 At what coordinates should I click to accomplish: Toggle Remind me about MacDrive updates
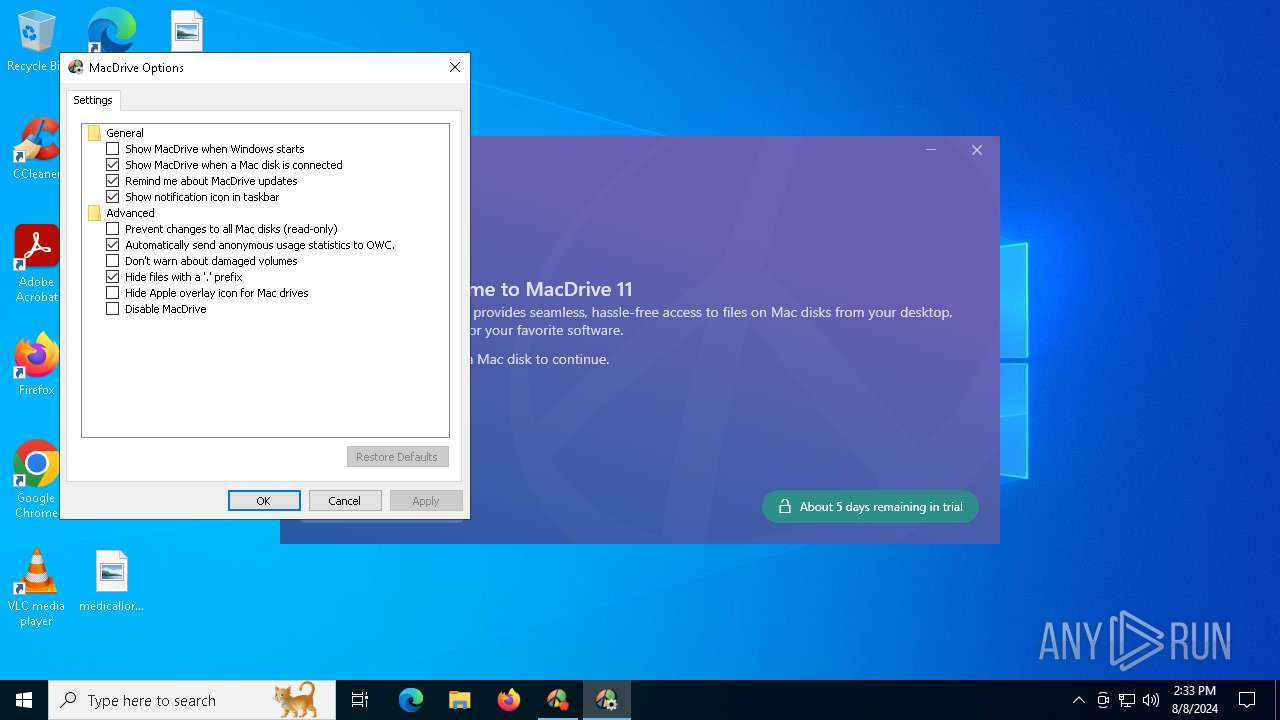click(x=112, y=181)
